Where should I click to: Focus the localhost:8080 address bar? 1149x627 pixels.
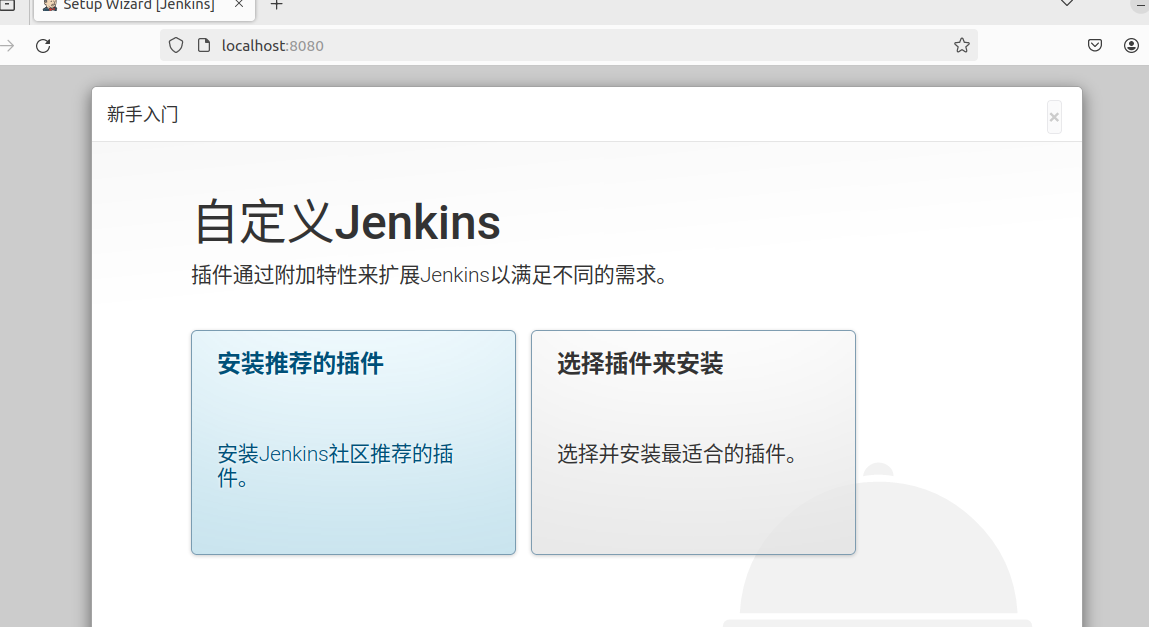pos(568,45)
